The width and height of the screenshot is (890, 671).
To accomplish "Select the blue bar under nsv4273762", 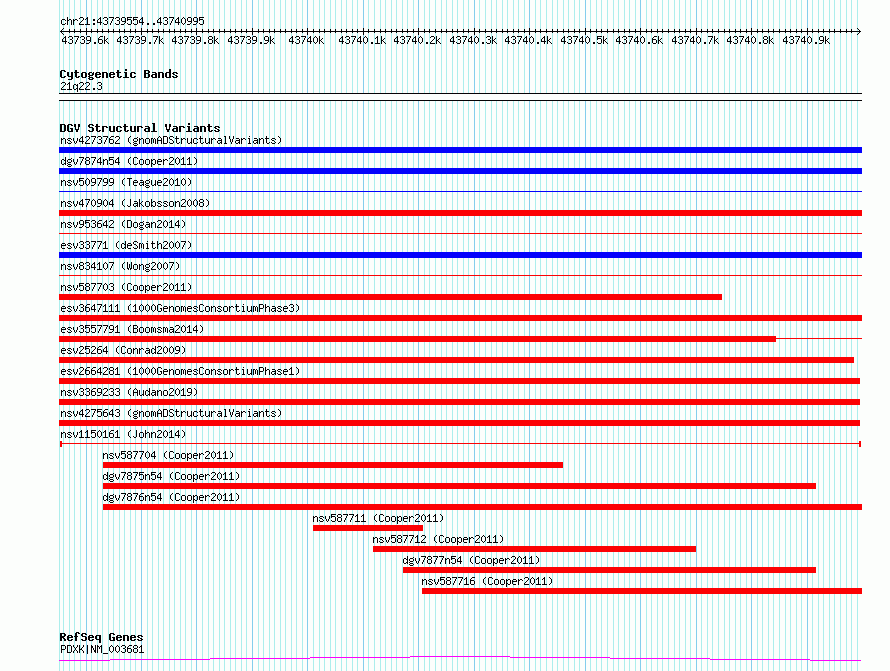I will click(x=460, y=150).
